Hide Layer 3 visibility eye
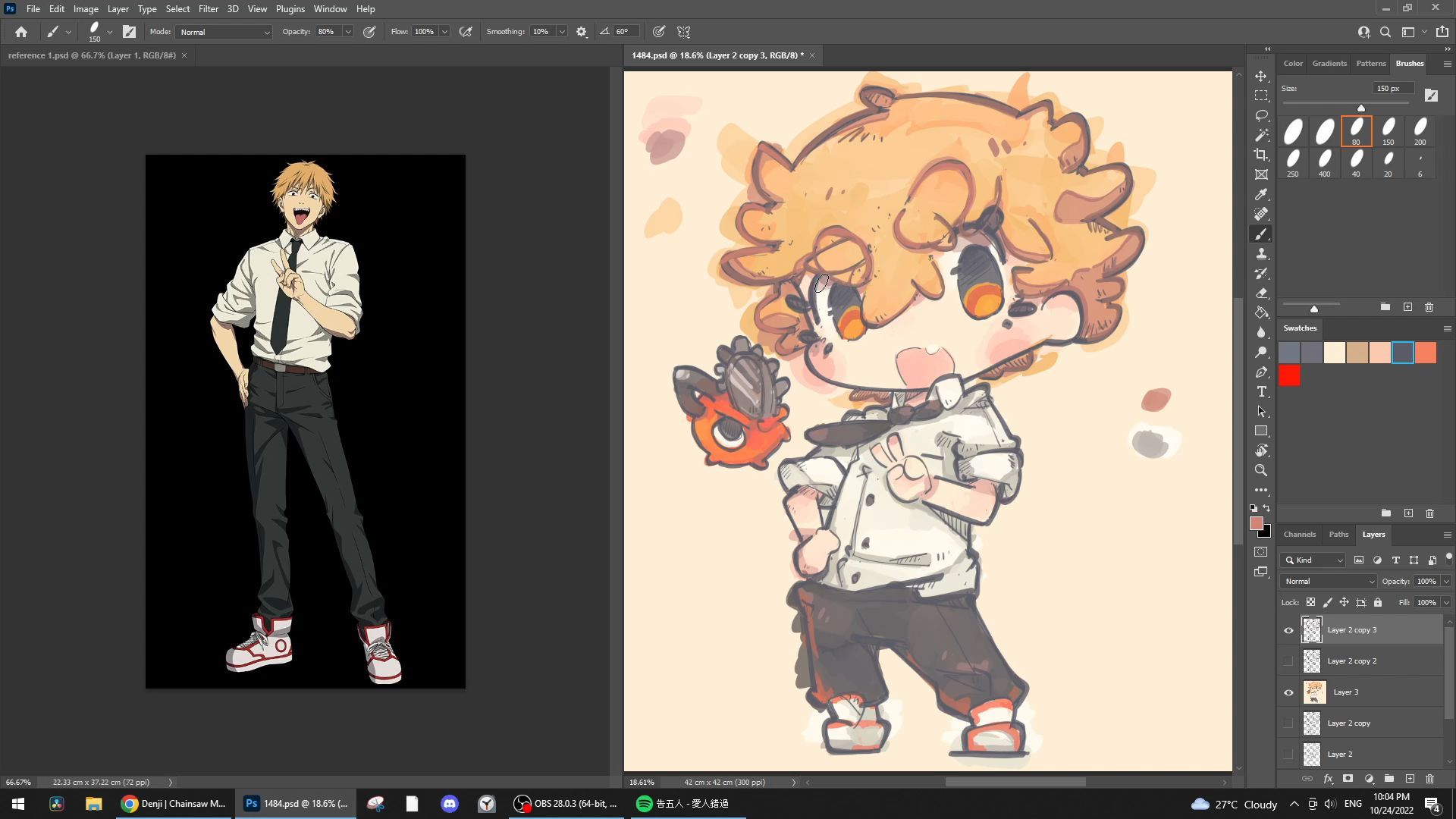Image resolution: width=1456 pixels, height=819 pixels. point(1288,692)
